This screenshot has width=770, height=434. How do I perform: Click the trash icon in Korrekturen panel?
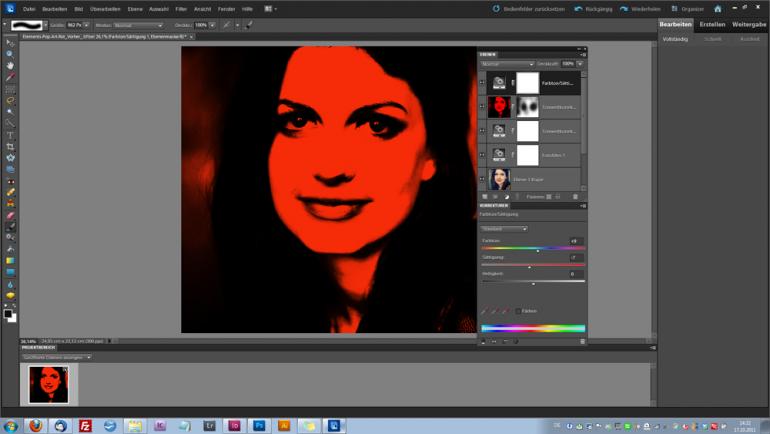click(x=582, y=342)
